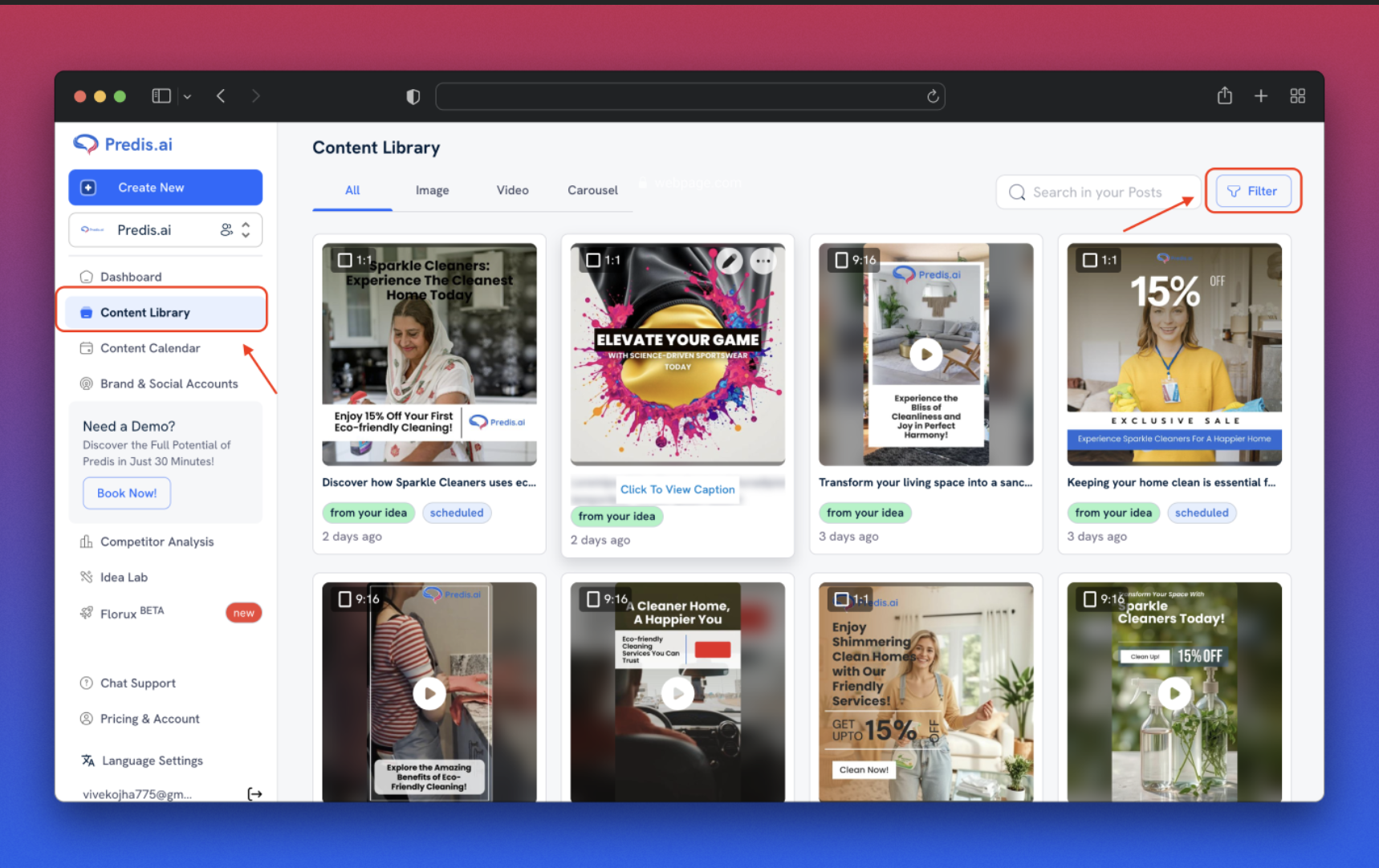Viewport: 1379px width, 868px height.
Task: Click the Keeping your home clean caption text
Action: pos(1171,482)
